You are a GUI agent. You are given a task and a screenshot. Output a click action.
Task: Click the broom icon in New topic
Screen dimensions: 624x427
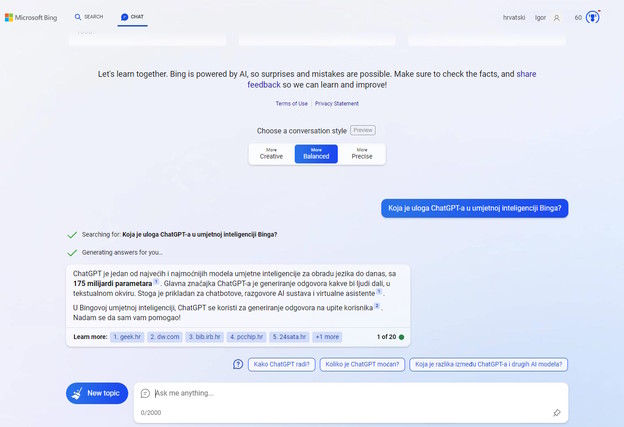point(77,393)
